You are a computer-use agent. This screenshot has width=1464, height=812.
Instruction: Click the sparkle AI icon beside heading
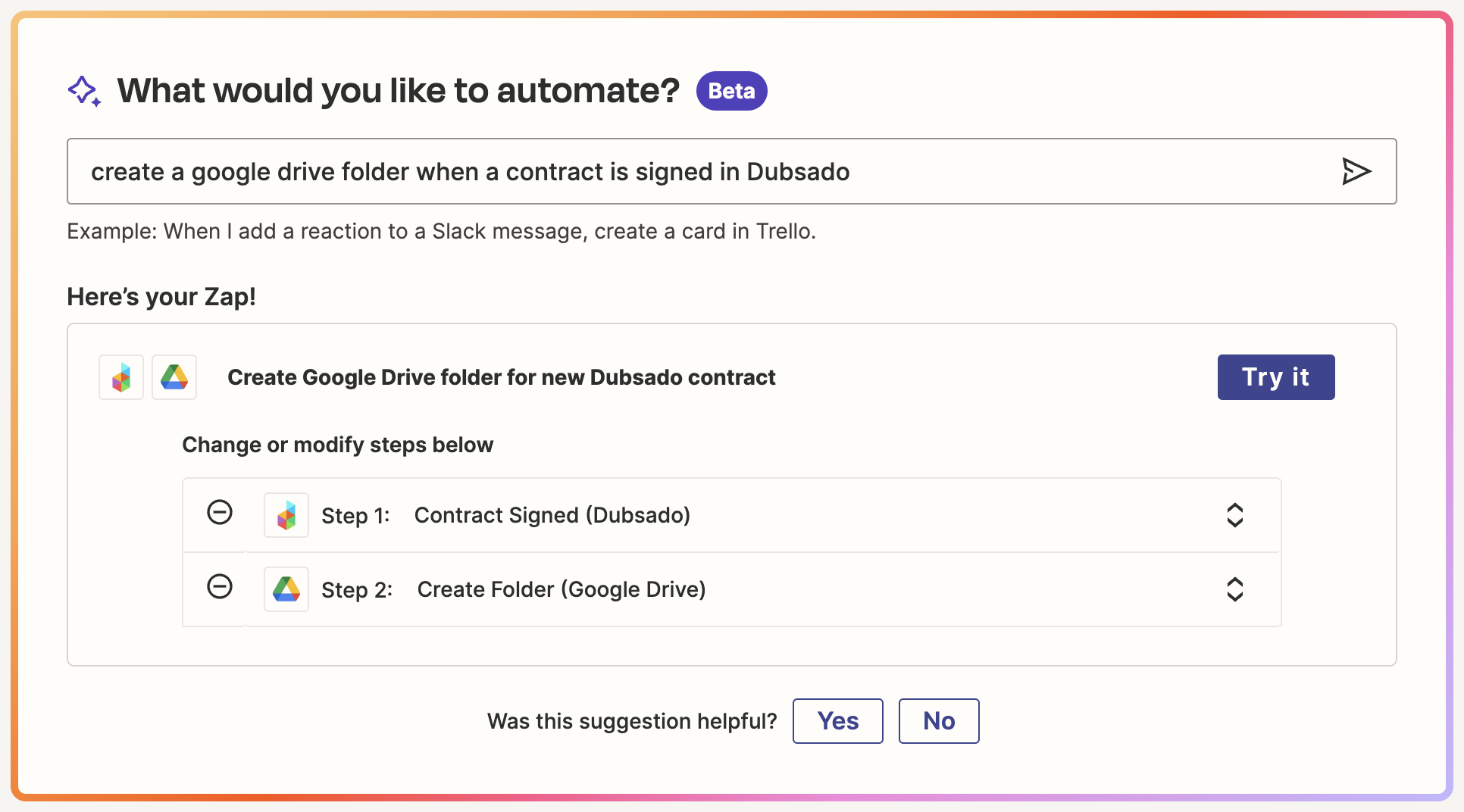(84, 91)
